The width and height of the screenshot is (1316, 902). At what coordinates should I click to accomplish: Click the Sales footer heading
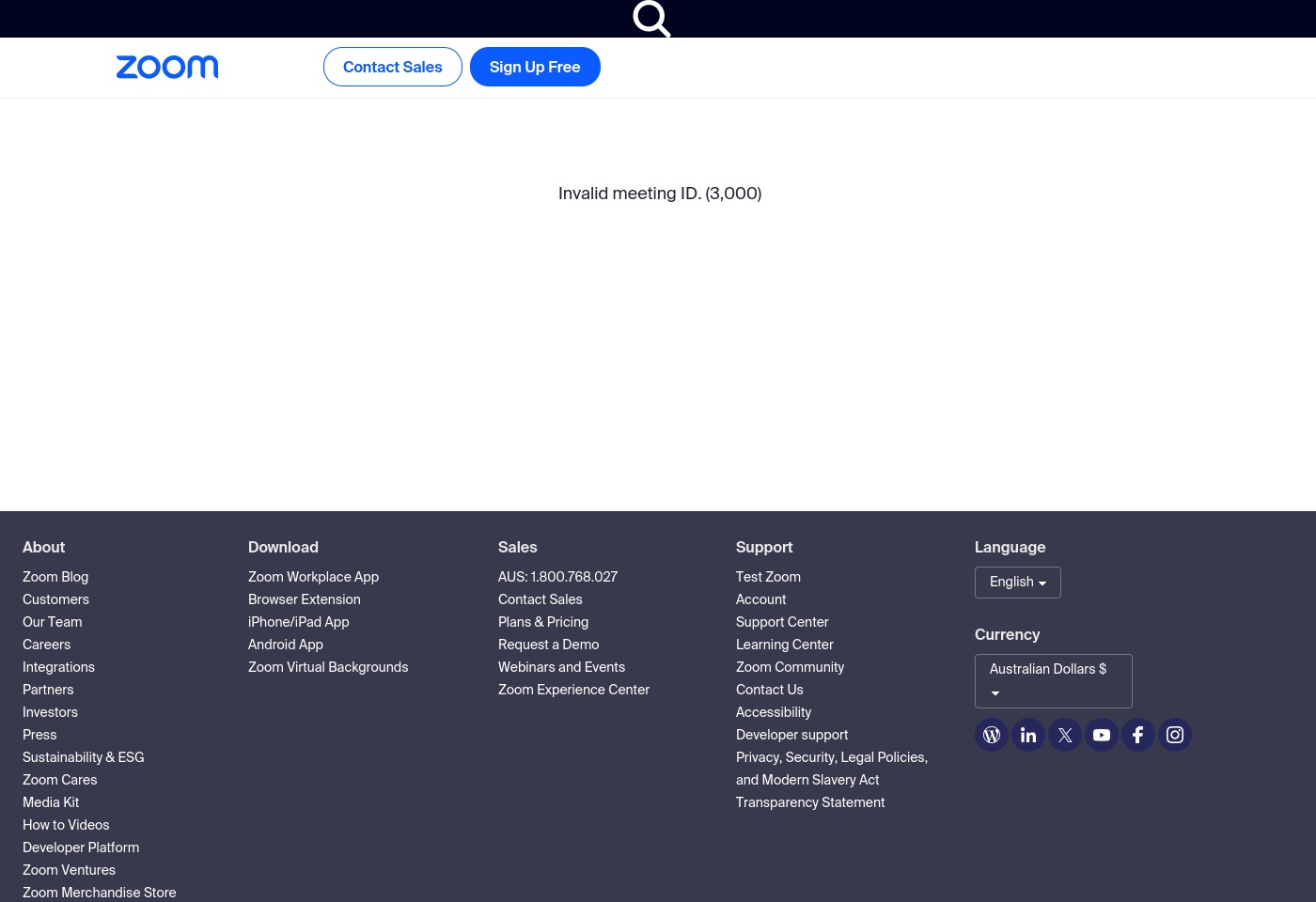[x=517, y=547]
